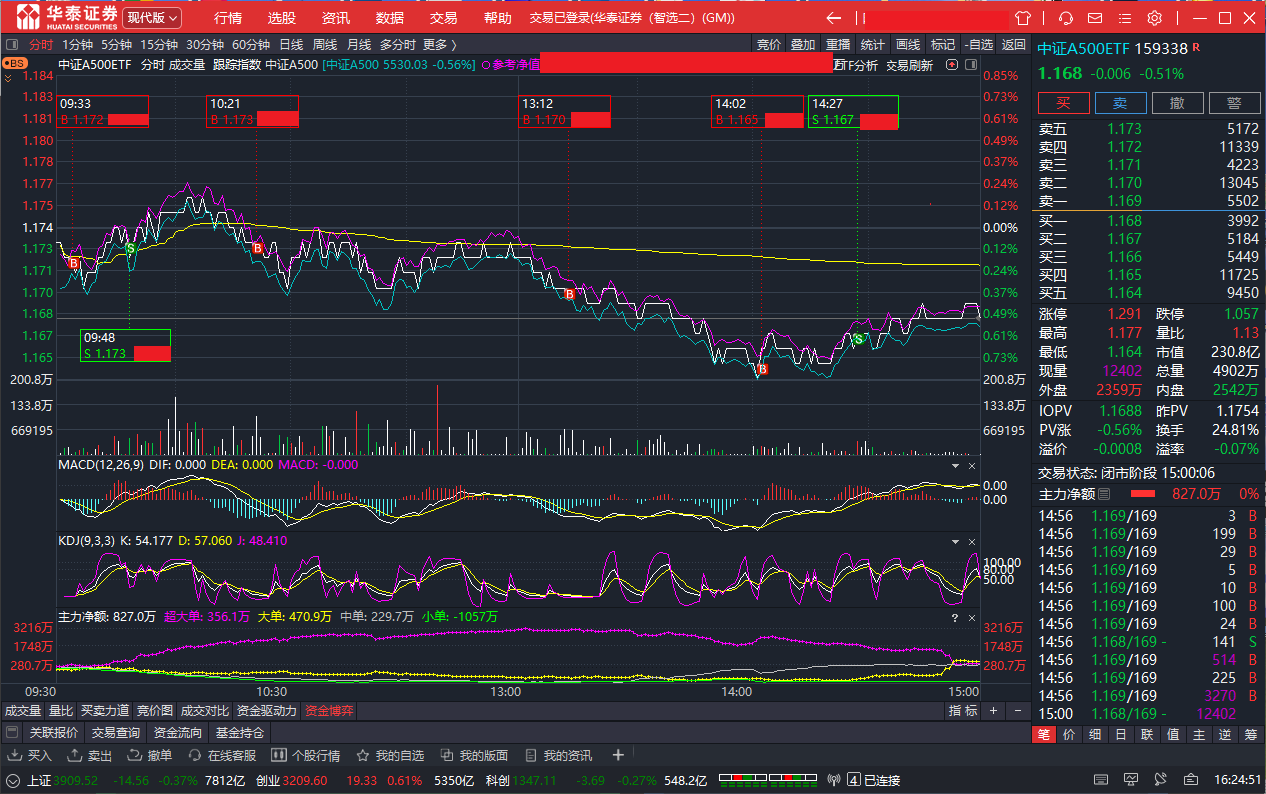Switch to the 日线 chart tab

click(291, 44)
